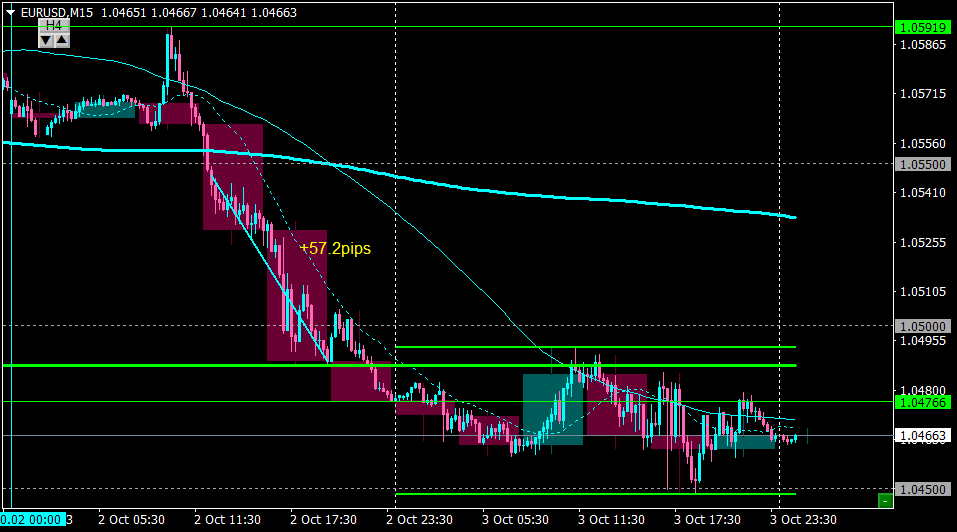This screenshot has height=532, width=957.
Task: Click the +57.2pips text label
Action: (335, 248)
